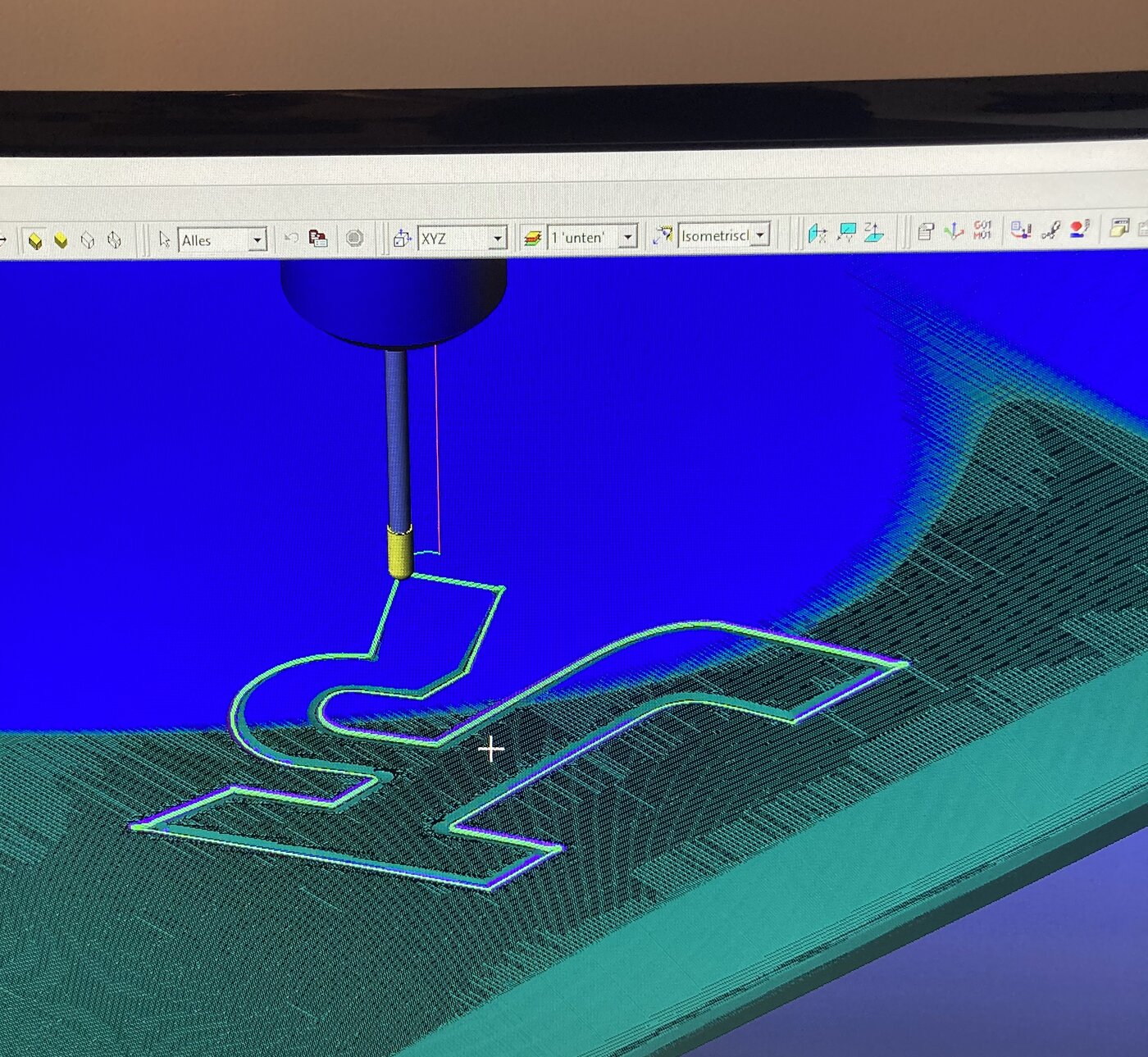Click the selection arrow cursor icon
The height and width of the screenshot is (1057, 1148).
tap(164, 239)
